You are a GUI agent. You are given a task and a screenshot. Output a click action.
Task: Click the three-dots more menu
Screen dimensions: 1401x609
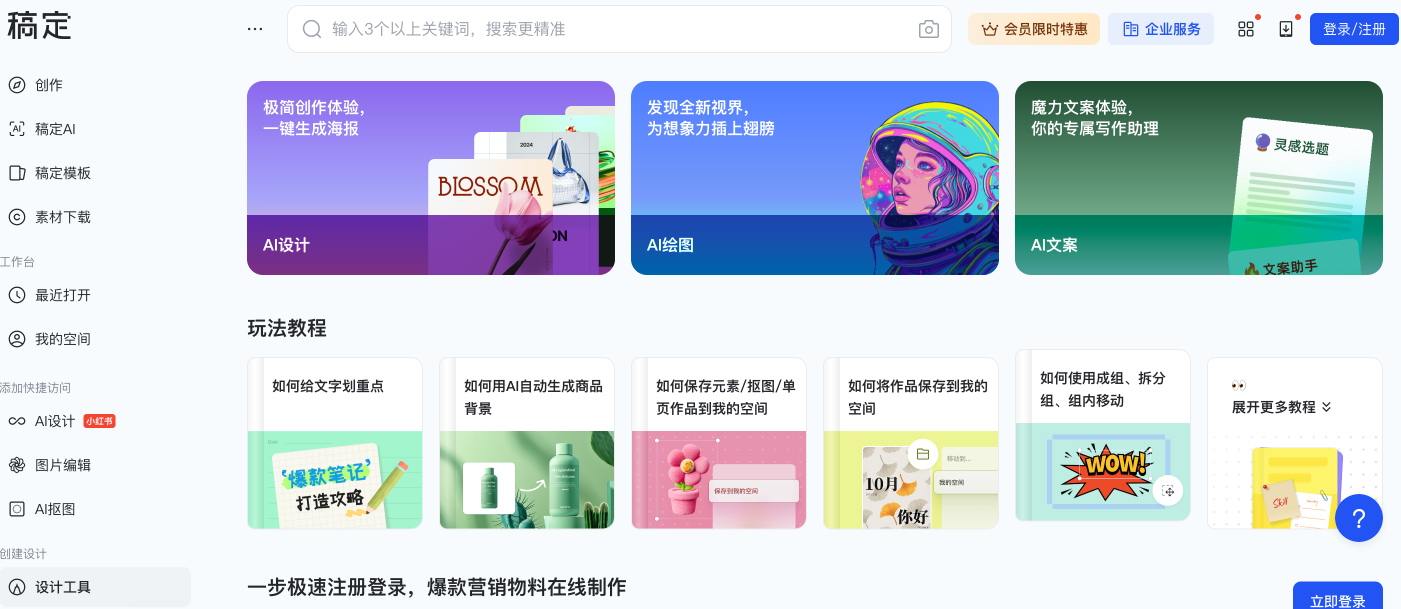click(255, 29)
